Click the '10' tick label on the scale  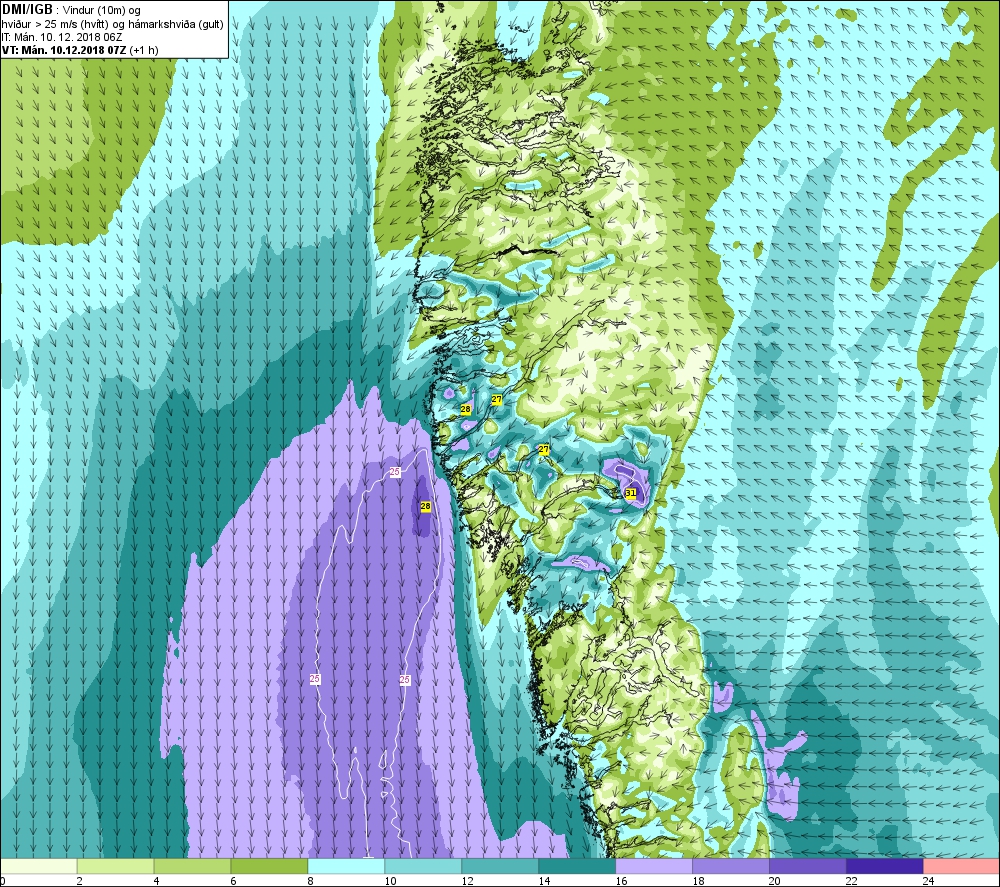[390, 881]
